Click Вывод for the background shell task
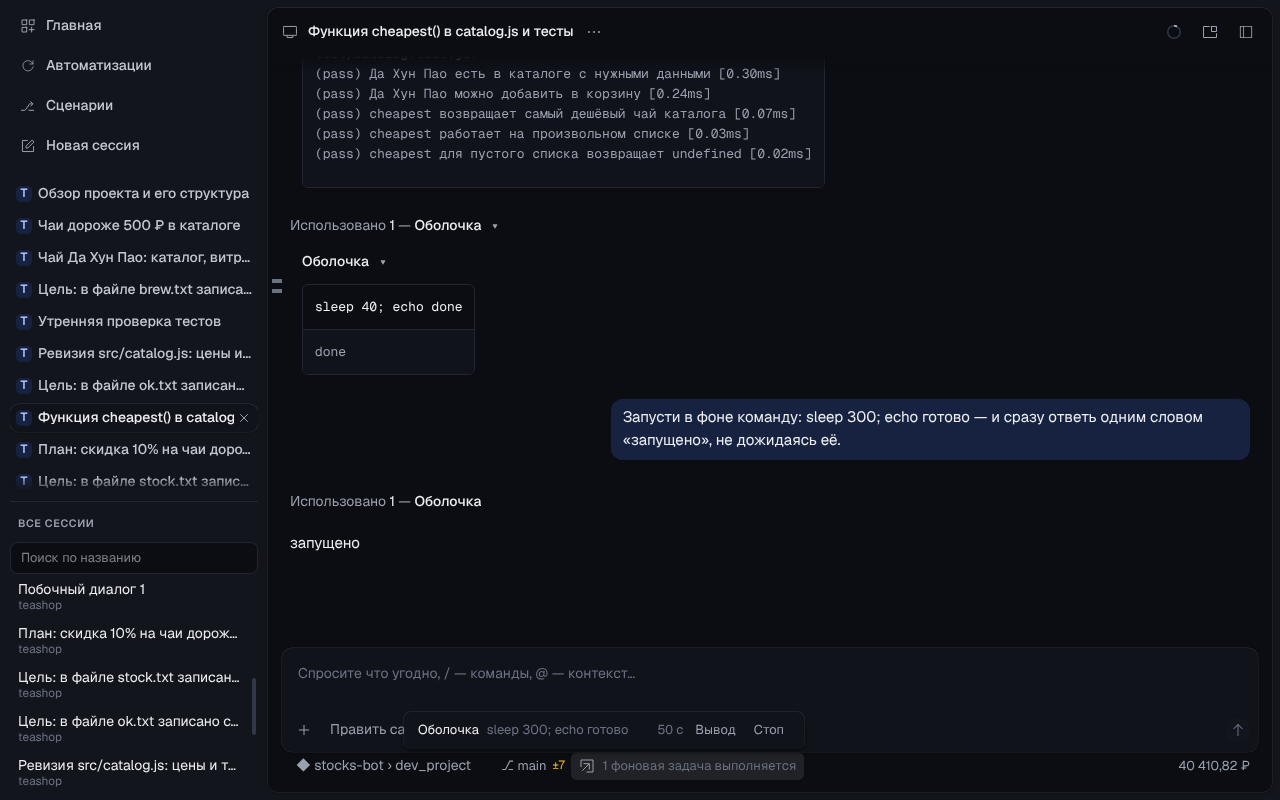 pyautogui.click(x=715, y=730)
